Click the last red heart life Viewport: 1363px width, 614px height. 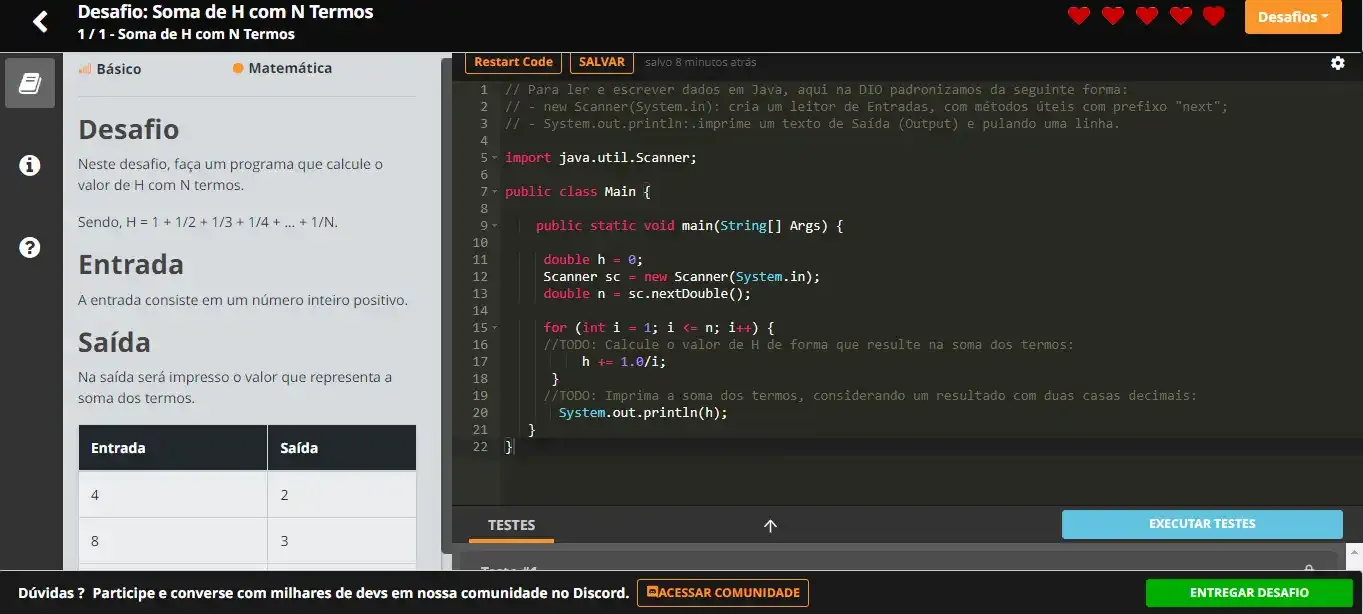[x=1214, y=16]
